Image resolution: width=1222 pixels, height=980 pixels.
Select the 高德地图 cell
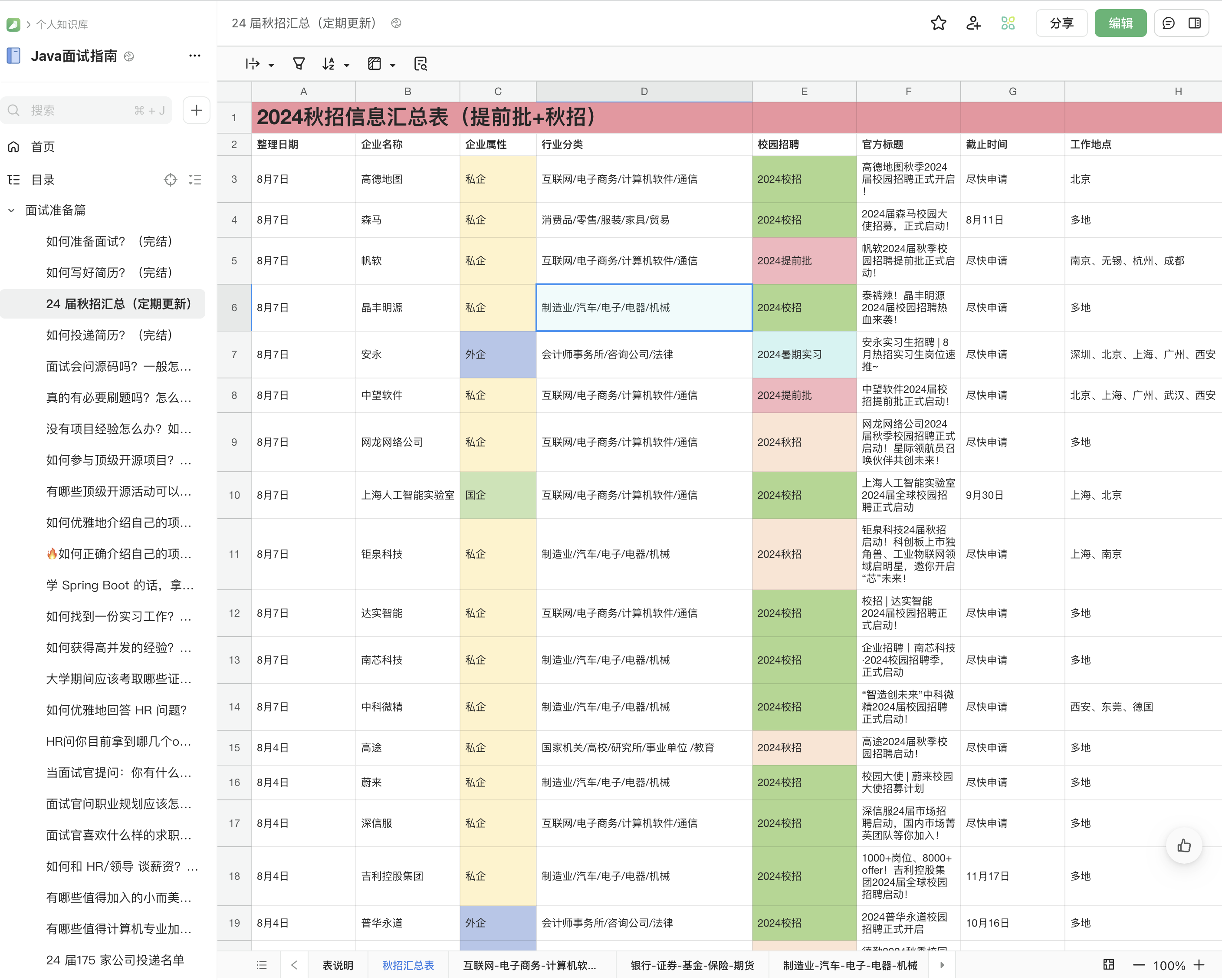tap(407, 179)
